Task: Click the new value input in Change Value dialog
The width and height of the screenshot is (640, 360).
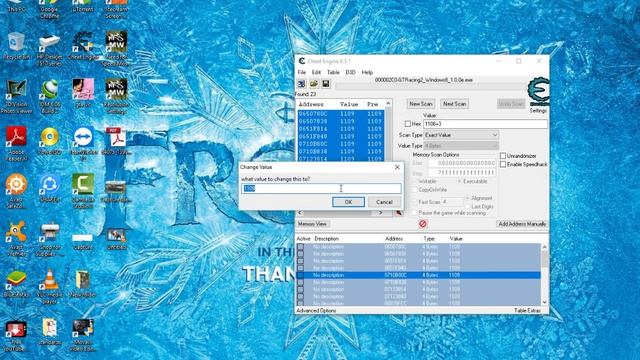Action: click(322, 188)
